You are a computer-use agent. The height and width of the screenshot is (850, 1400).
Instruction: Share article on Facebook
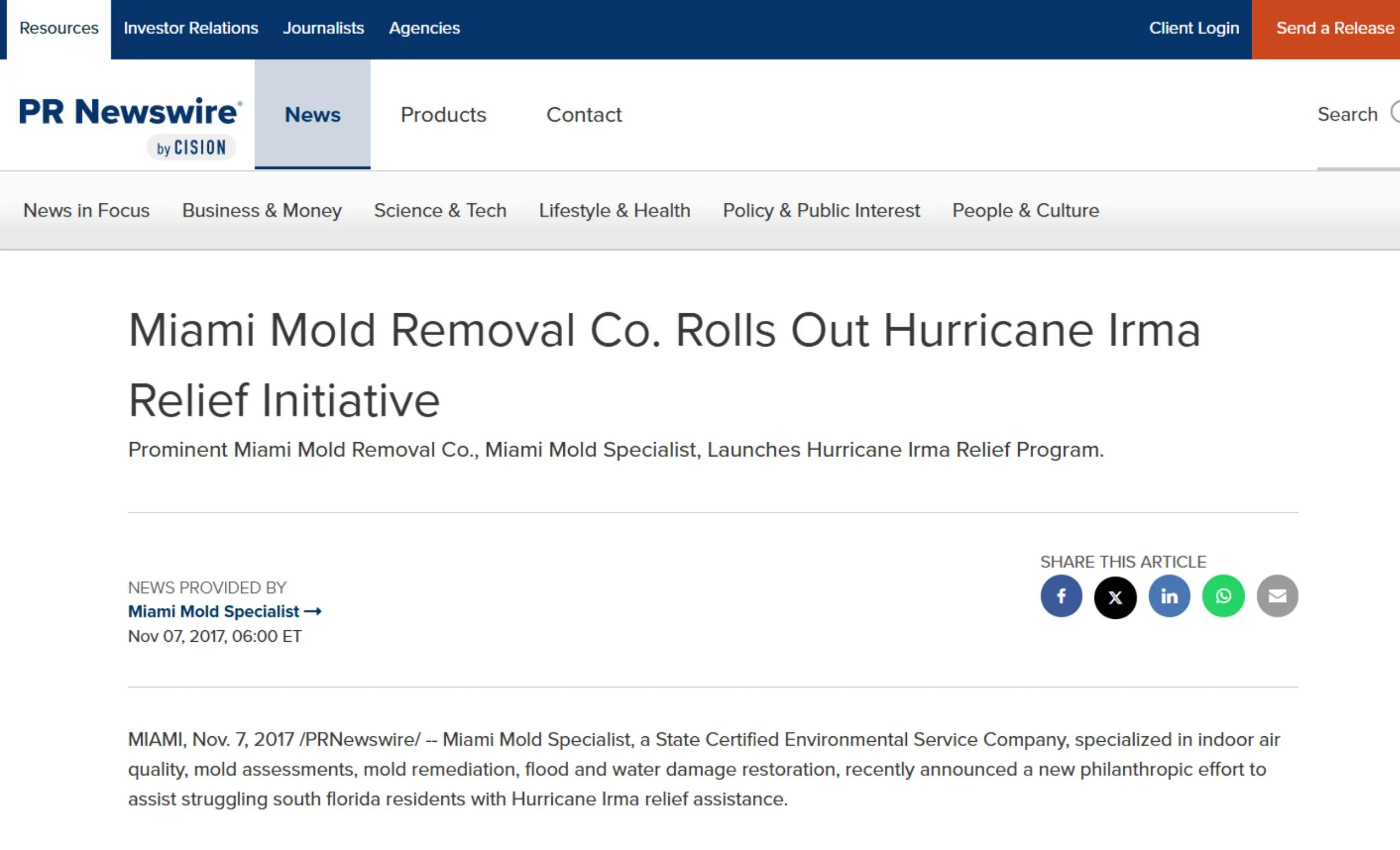point(1061,596)
